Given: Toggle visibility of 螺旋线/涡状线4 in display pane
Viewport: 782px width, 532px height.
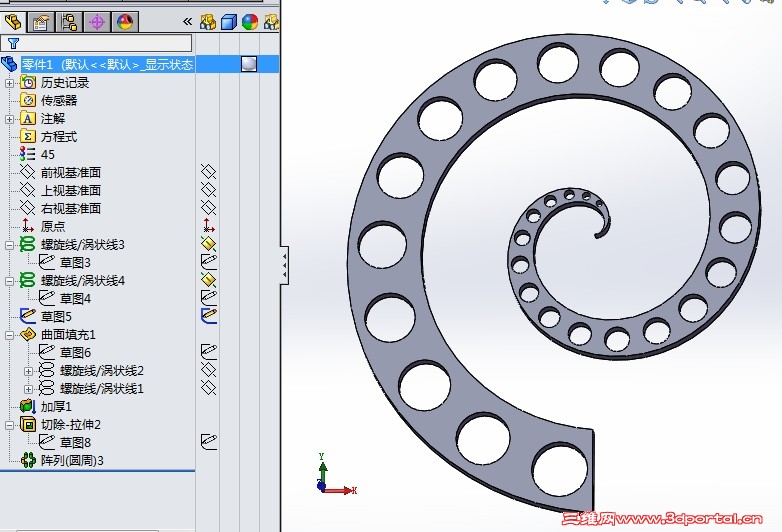Looking at the screenshot, I should (x=208, y=279).
